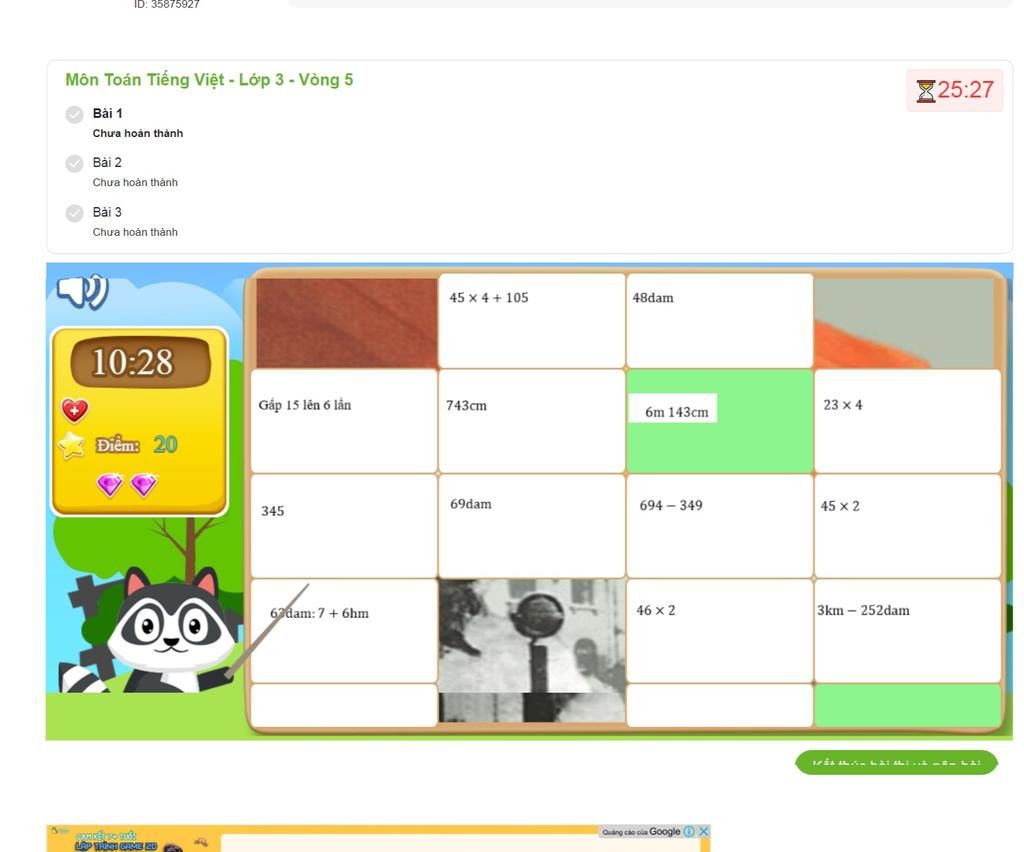
Task: Click the Chưa hoàn thành status under Bài 1
Action: pyautogui.click(x=138, y=133)
